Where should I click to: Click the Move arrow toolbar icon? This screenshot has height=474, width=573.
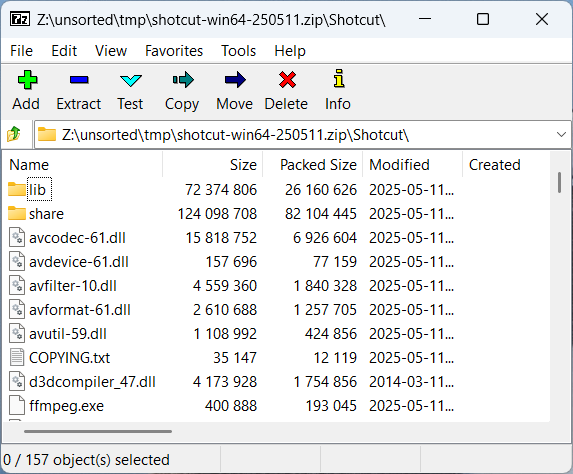coord(235,80)
